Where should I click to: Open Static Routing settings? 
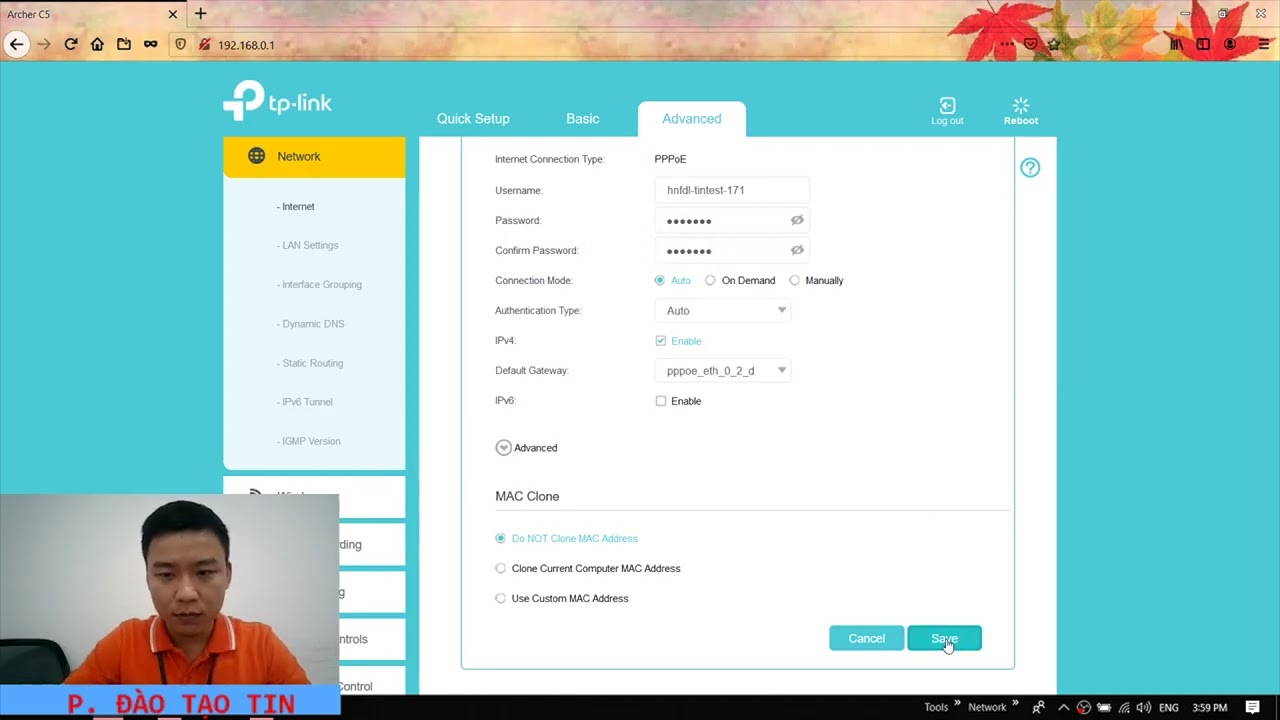tap(310, 363)
